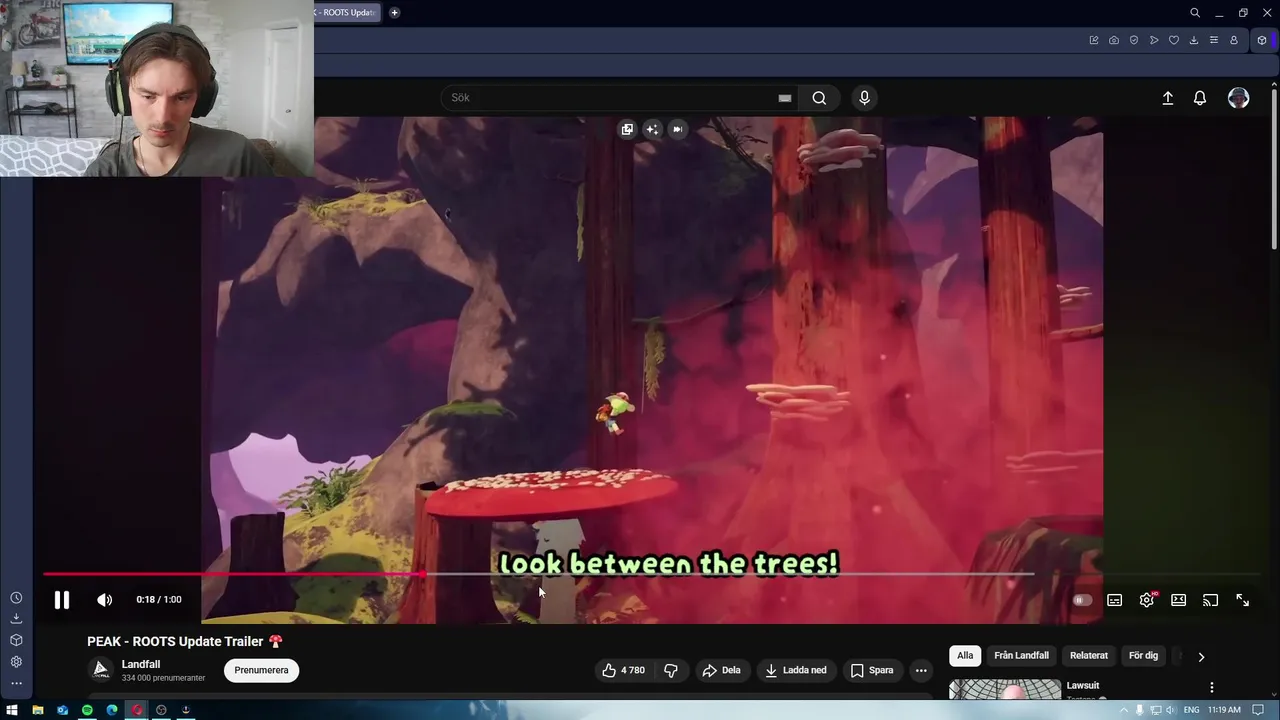Open the Lawsuit video three-dot options

pyautogui.click(x=1211, y=687)
